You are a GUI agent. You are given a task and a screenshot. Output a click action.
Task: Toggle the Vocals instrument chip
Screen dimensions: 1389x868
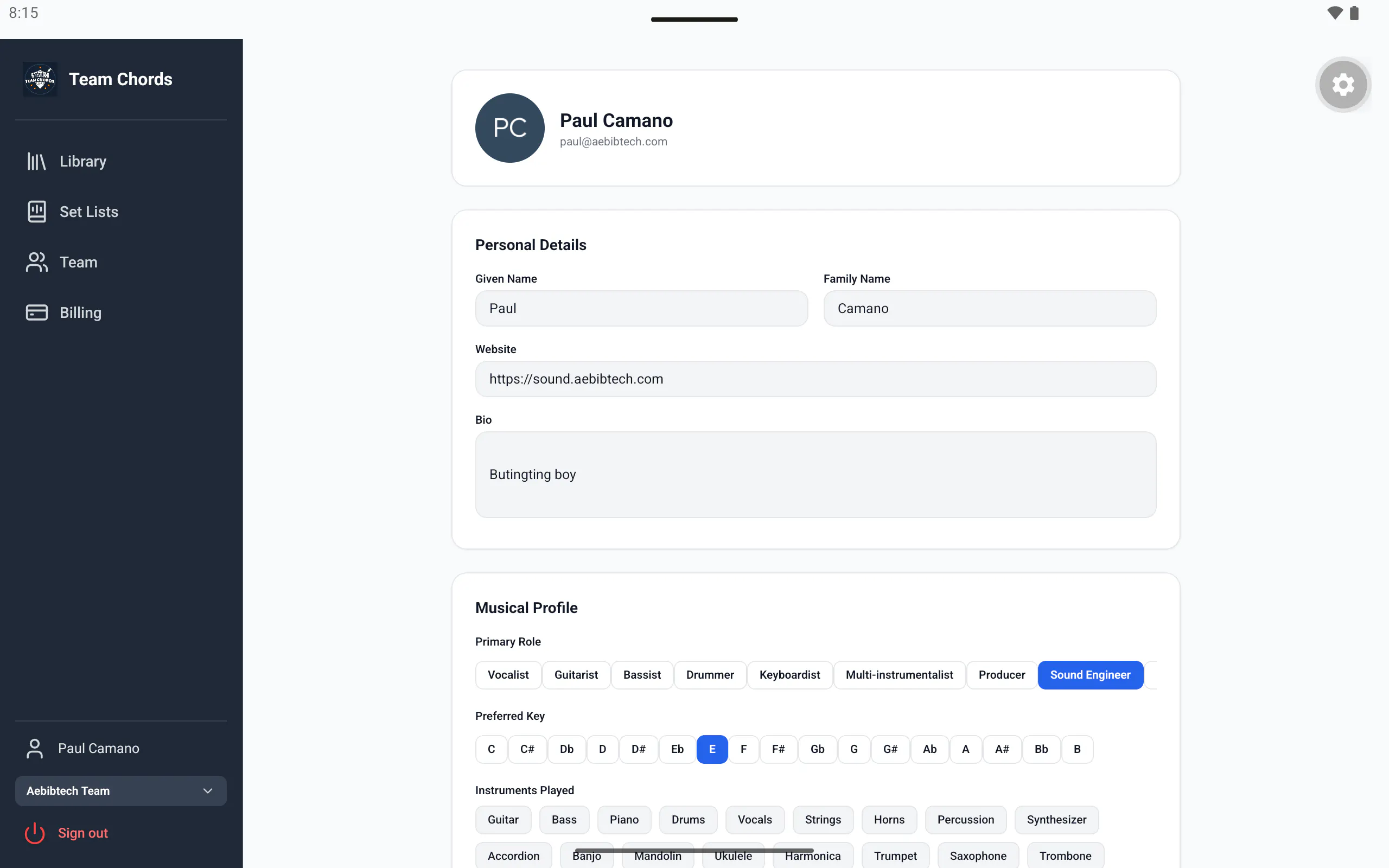[754, 820]
